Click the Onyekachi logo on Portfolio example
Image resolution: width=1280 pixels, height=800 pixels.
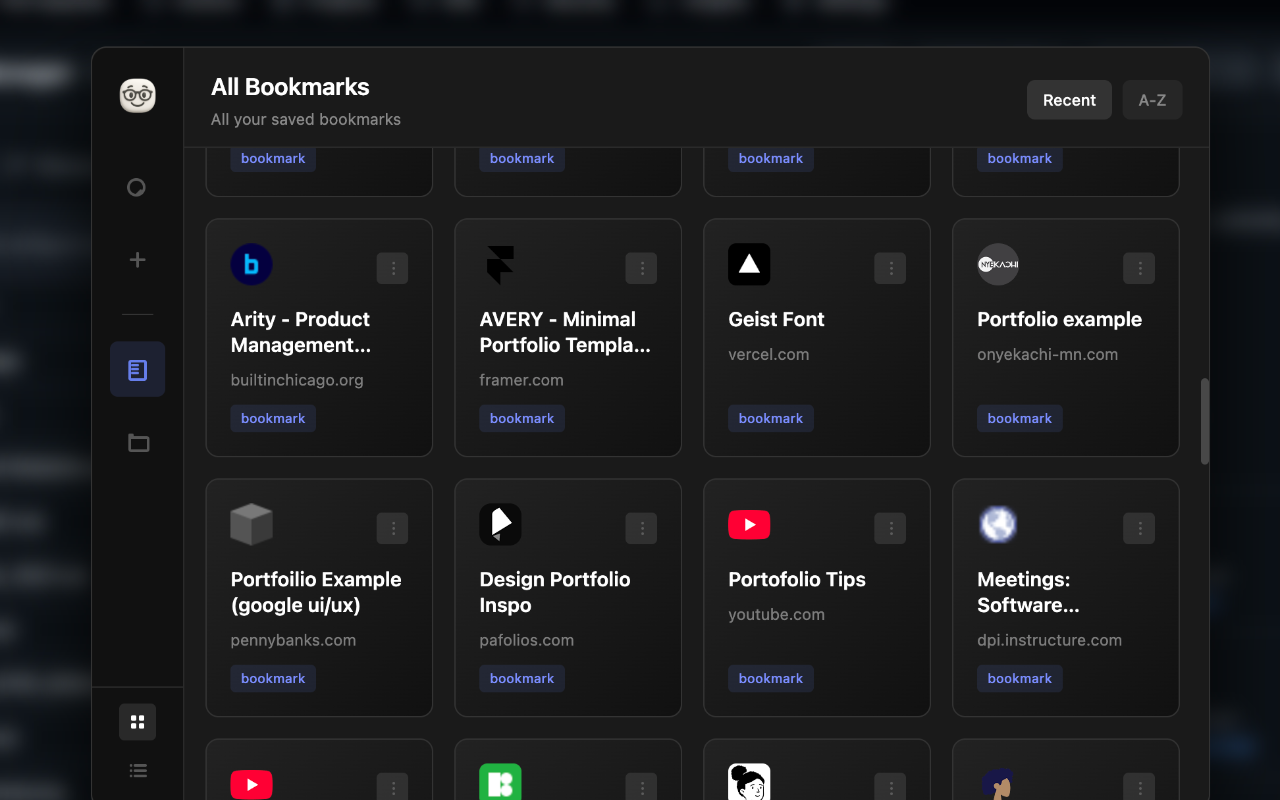[x=998, y=265]
